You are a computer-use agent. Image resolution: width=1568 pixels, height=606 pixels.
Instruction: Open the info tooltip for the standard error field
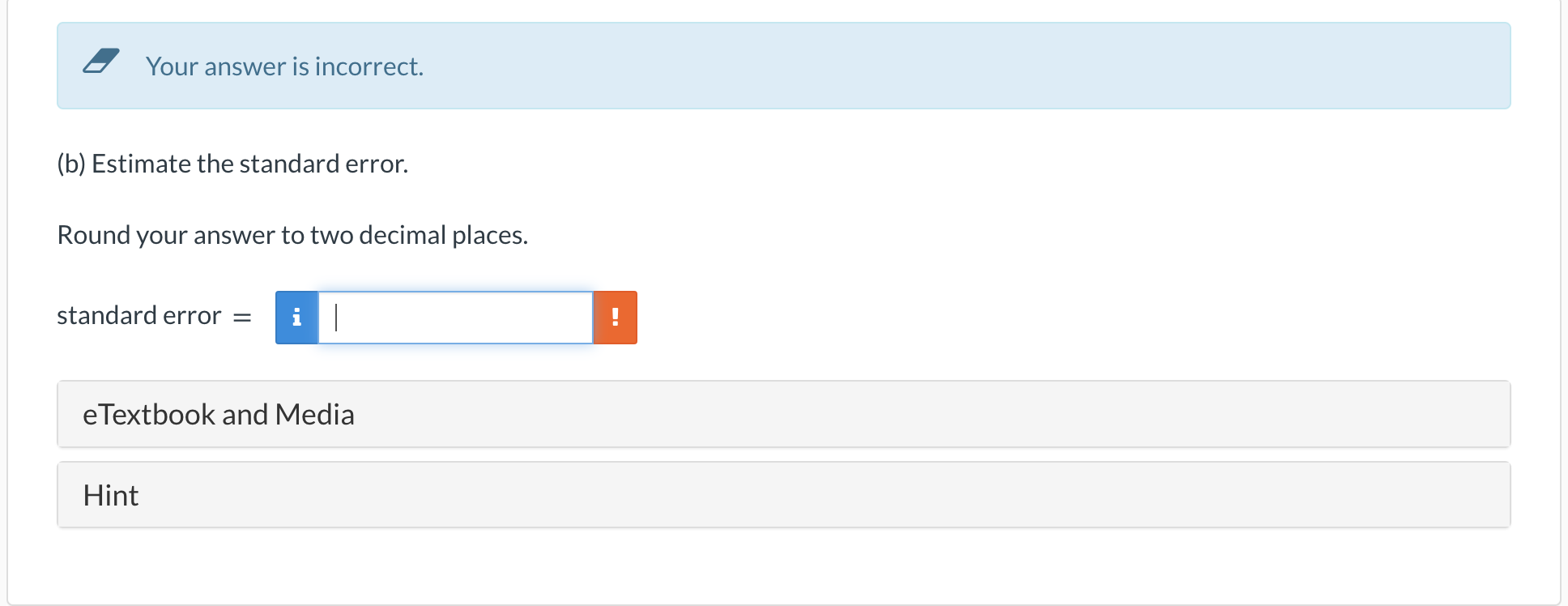(x=296, y=318)
